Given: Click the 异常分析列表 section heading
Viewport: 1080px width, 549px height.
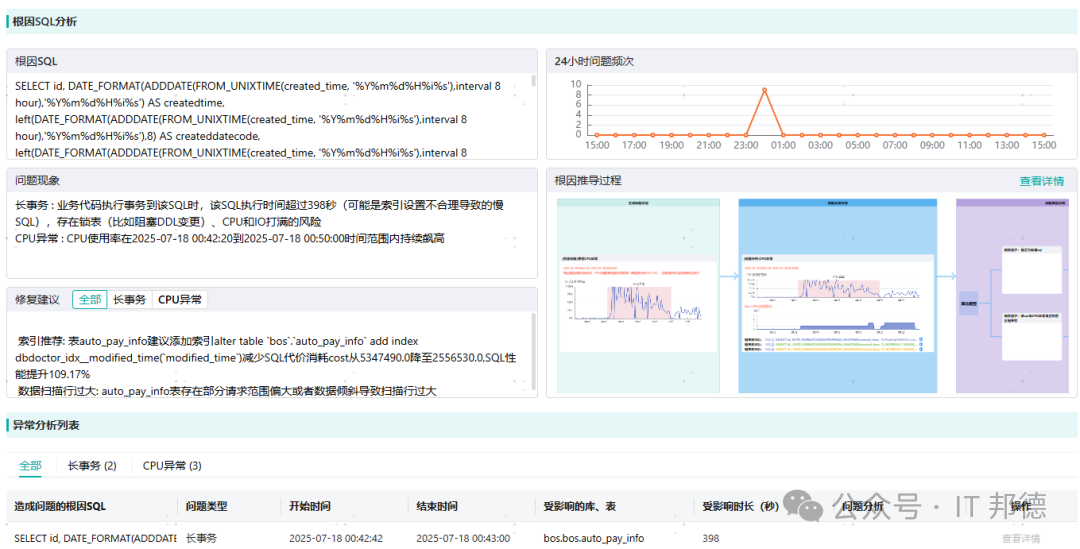Looking at the screenshot, I should (x=46, y=426).
